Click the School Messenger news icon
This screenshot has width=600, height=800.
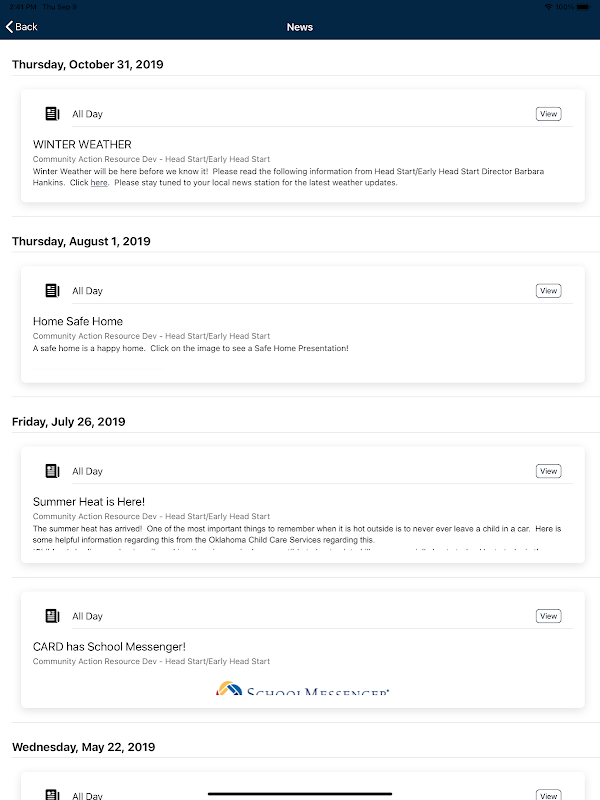[52, 616]
